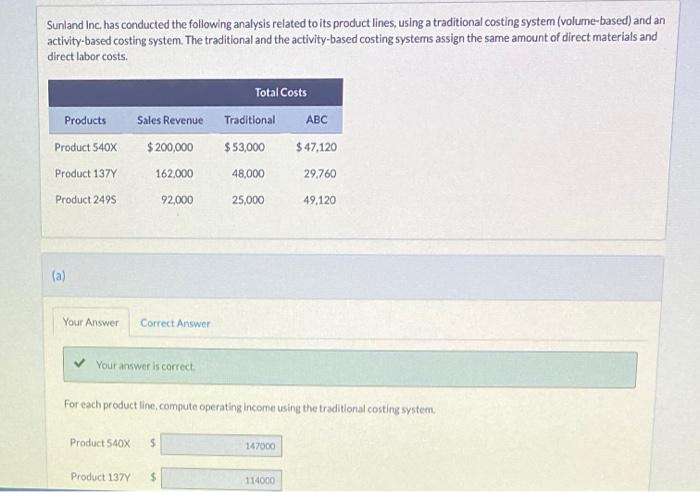Viewport: 700px width, 492px height.
Task: Click the 'Your answer is correct' message
Action: pyautogui.click(x=146, y=366)
